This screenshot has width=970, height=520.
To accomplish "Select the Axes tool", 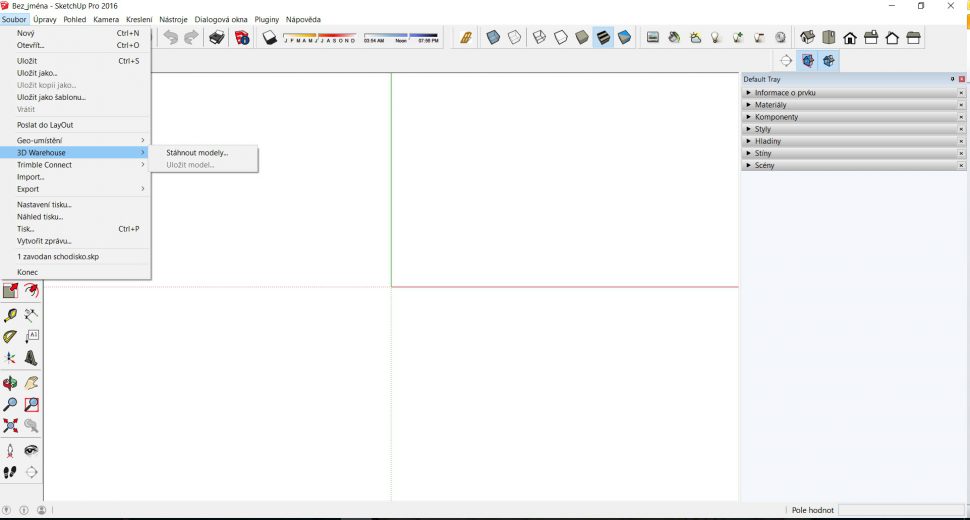I will point(11,358).
